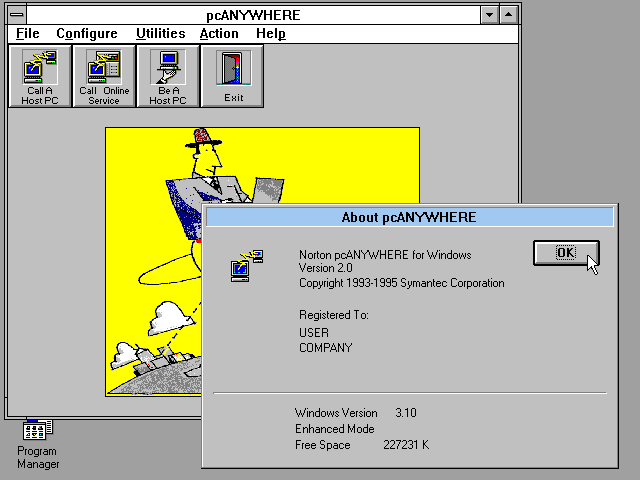Open the pcANYWHERE window control menu box

click(17, 15)
